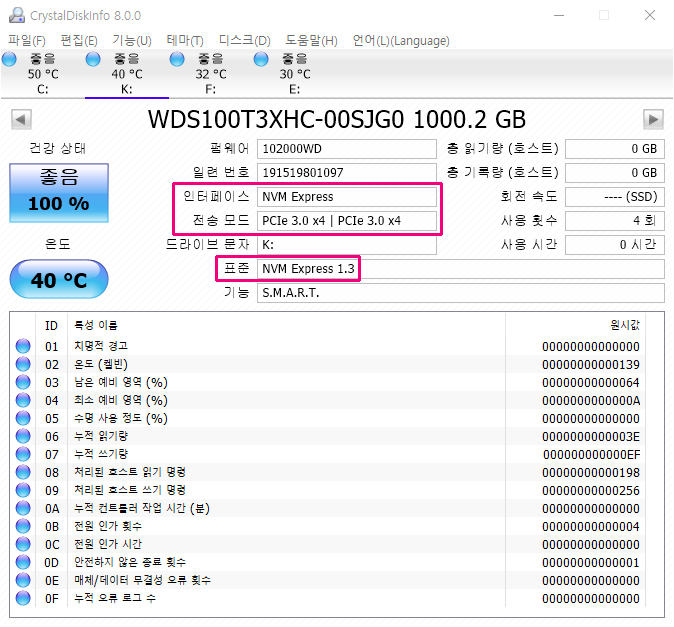Click the transfer mode field PCIe 3.0 x4
This screenshot has height=627, width=674.
pos(347,221)
